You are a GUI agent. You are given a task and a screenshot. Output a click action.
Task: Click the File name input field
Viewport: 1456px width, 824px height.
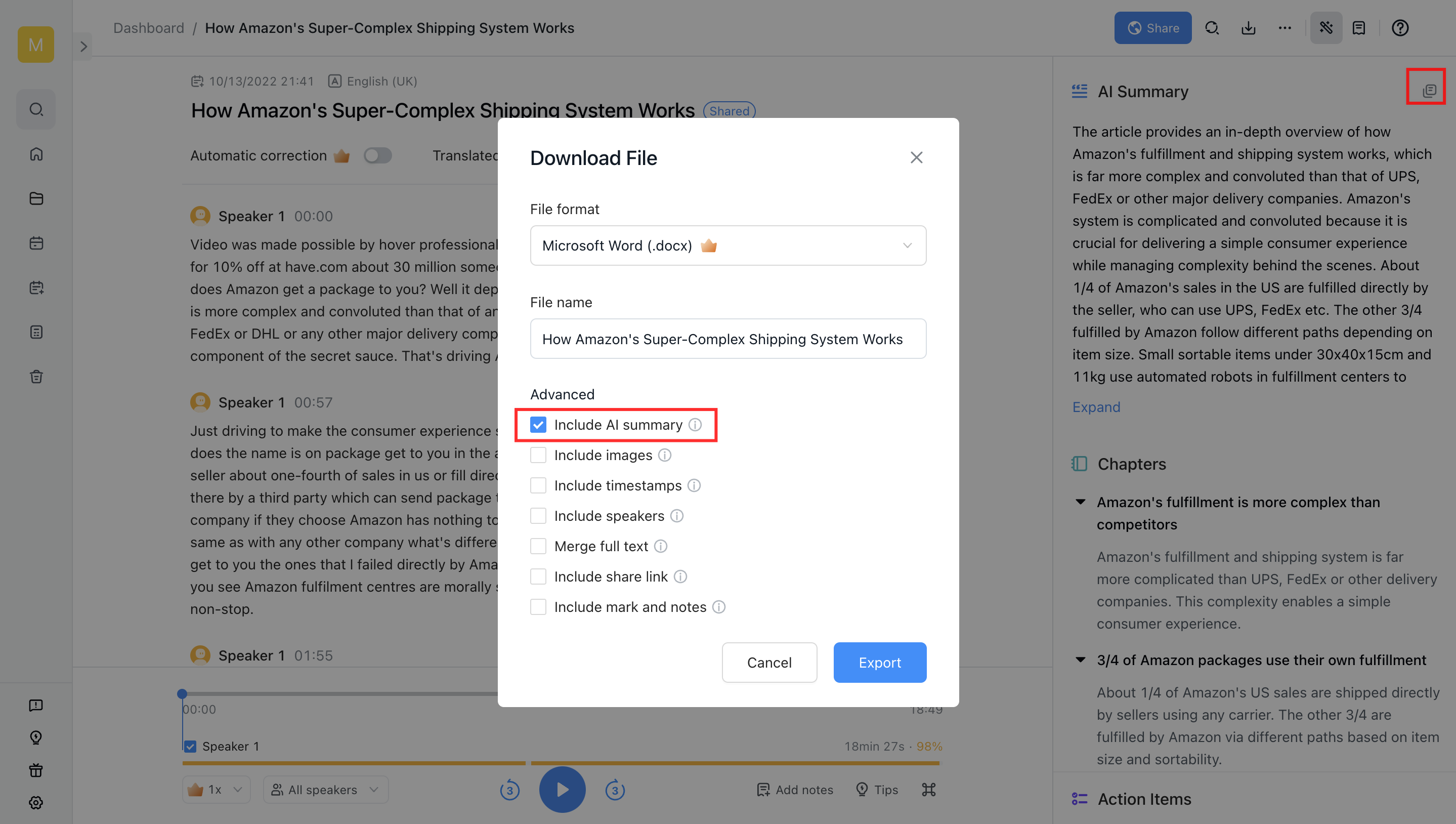click(x=728, y=339)
